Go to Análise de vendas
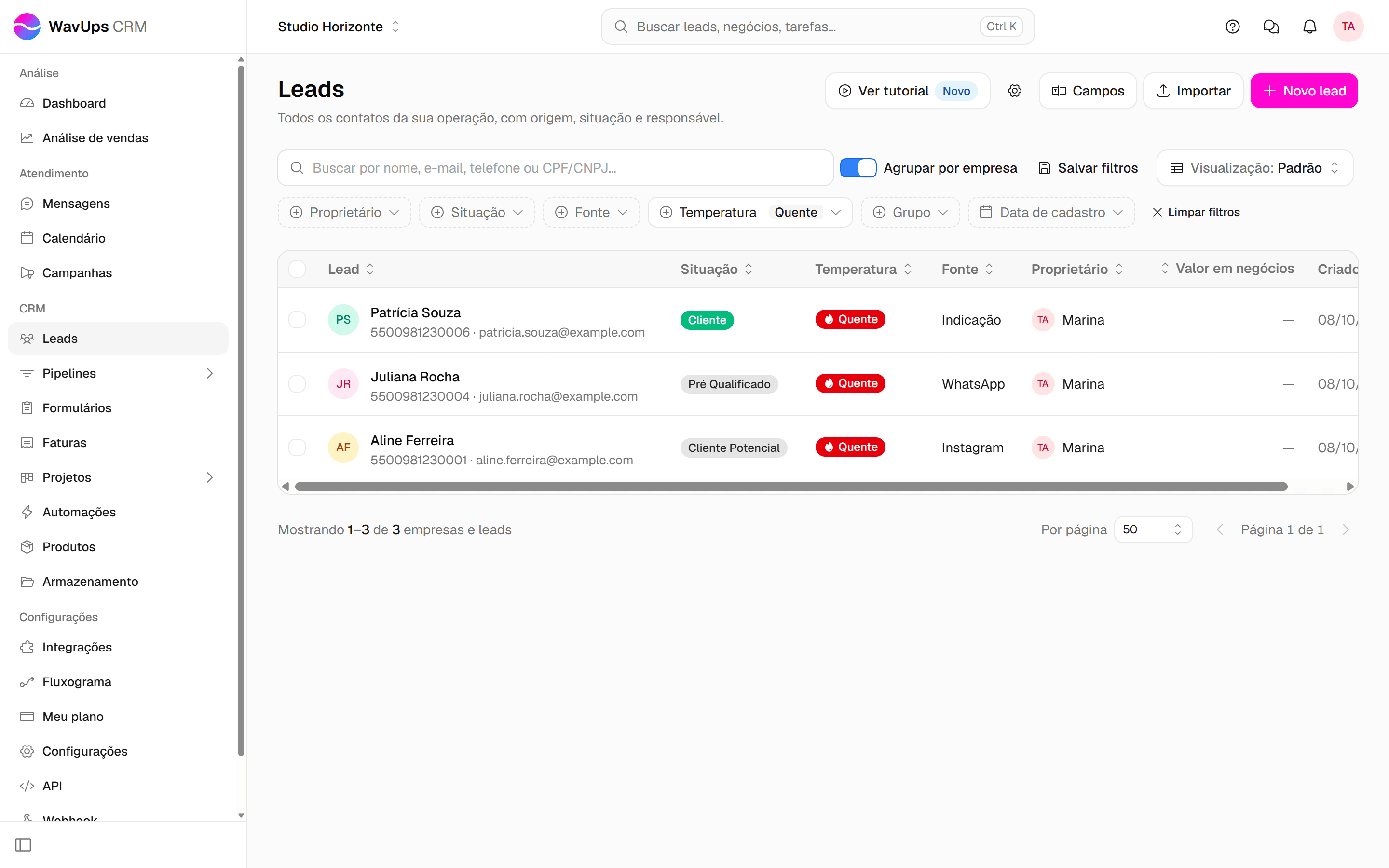Screen dimensions: 1389x868 pyautogui.click(x=118, y=138)
